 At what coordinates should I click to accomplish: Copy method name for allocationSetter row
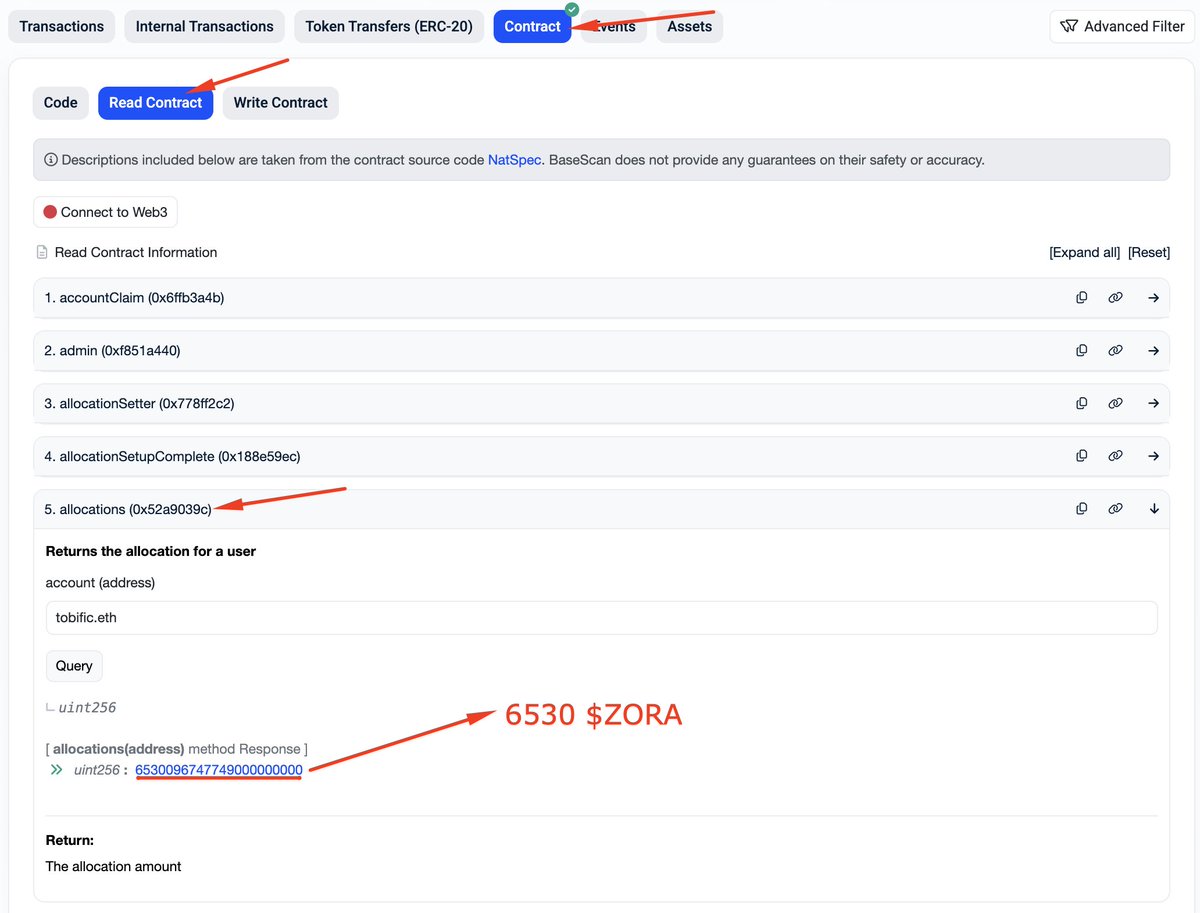(x=1081, y=403)
